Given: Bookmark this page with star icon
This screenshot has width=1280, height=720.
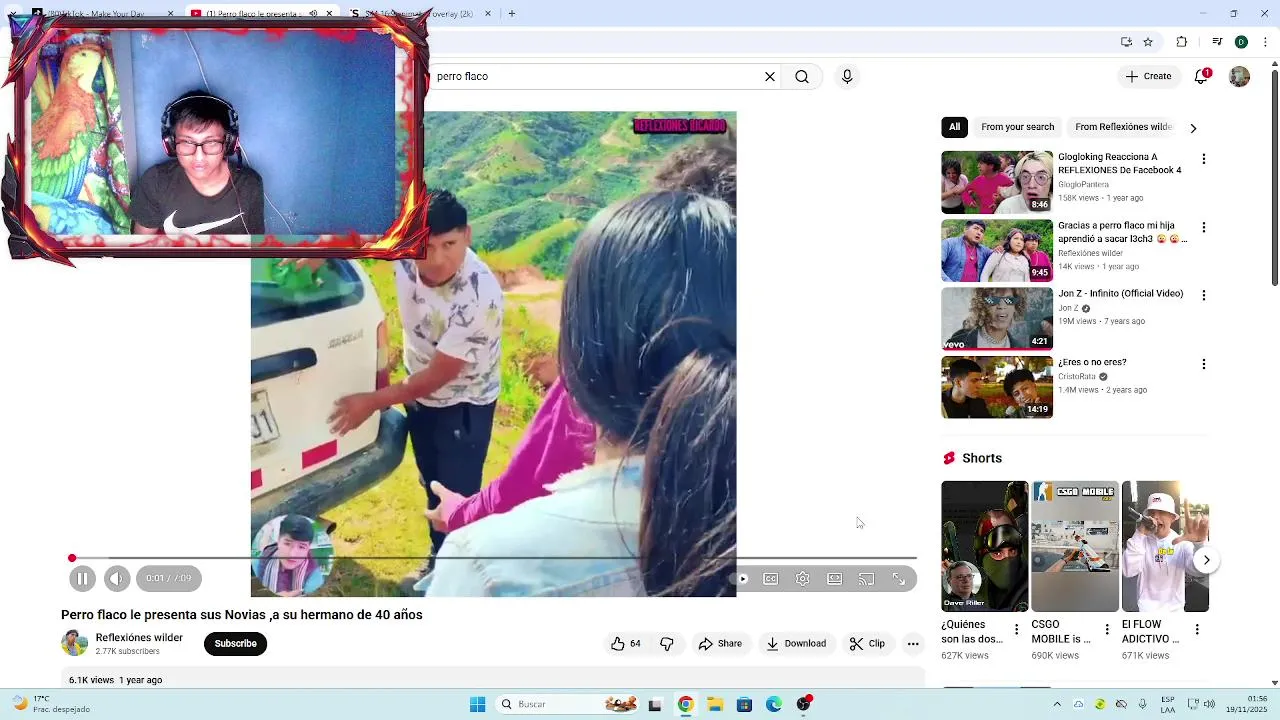Looking at the screenshot, I should tap(1148, 42).
